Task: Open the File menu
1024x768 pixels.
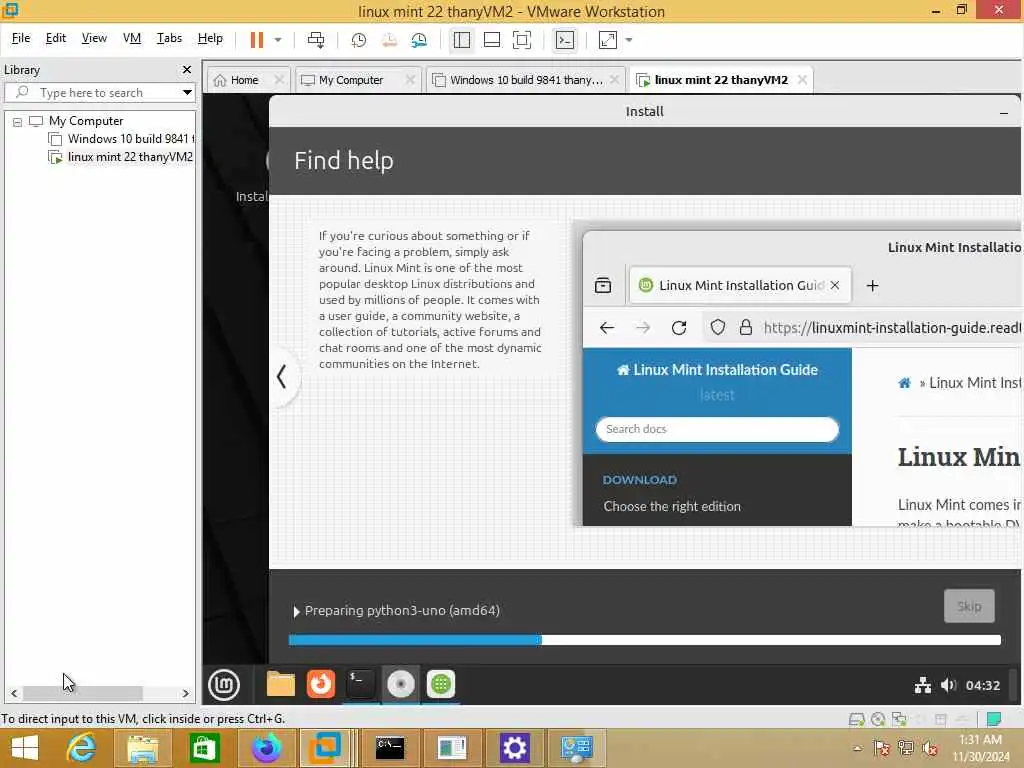Action: click(x=21, y=38)
